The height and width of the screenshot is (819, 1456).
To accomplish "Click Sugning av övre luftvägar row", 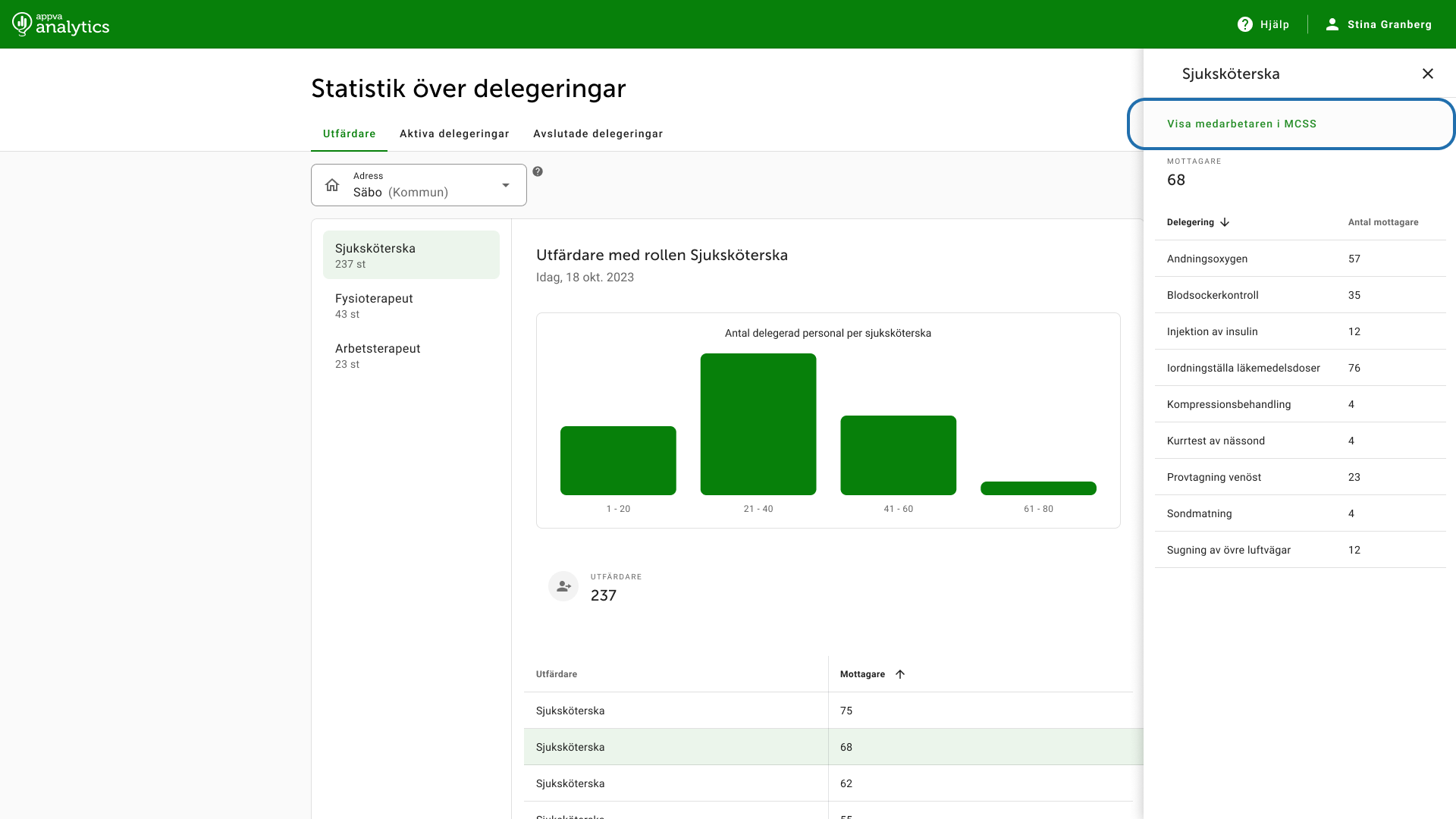I will (x=1300, y=550).
